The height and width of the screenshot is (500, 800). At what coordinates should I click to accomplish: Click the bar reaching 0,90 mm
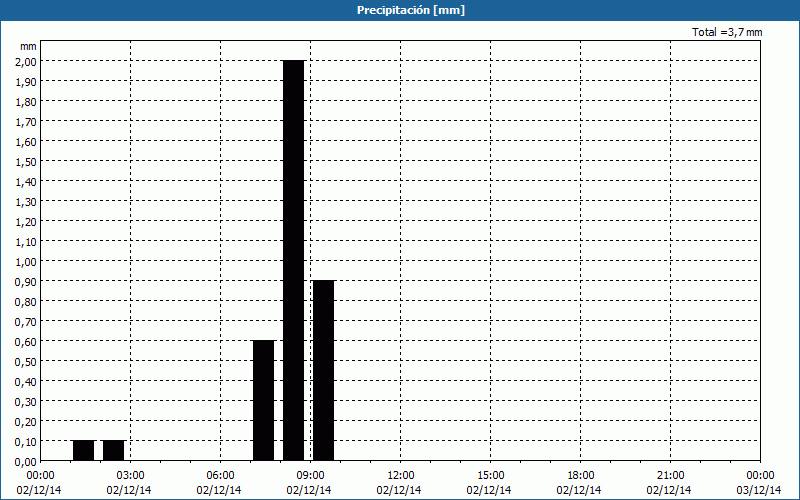[x=323, y=370]
